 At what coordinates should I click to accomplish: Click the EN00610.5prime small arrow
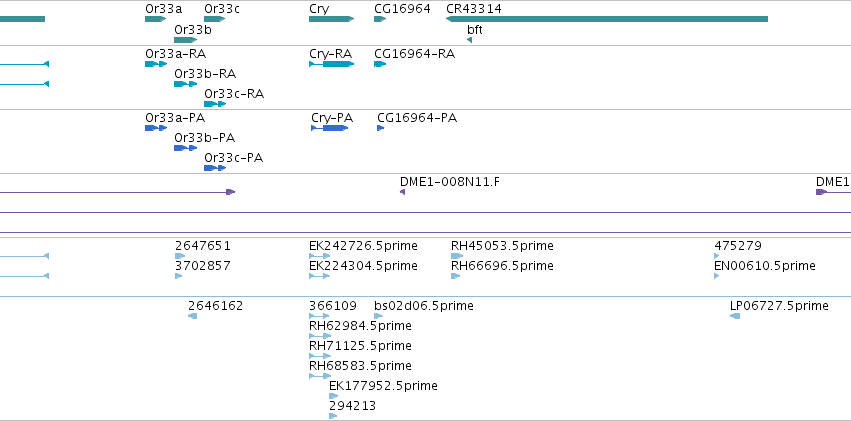point(717,276)
